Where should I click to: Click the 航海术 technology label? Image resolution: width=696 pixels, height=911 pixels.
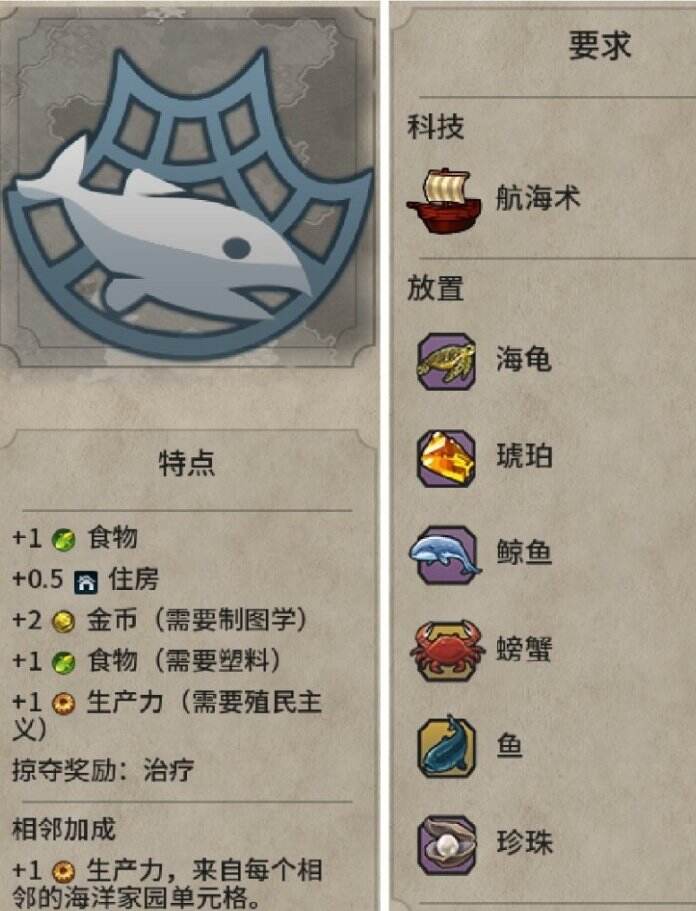[537, 197]
